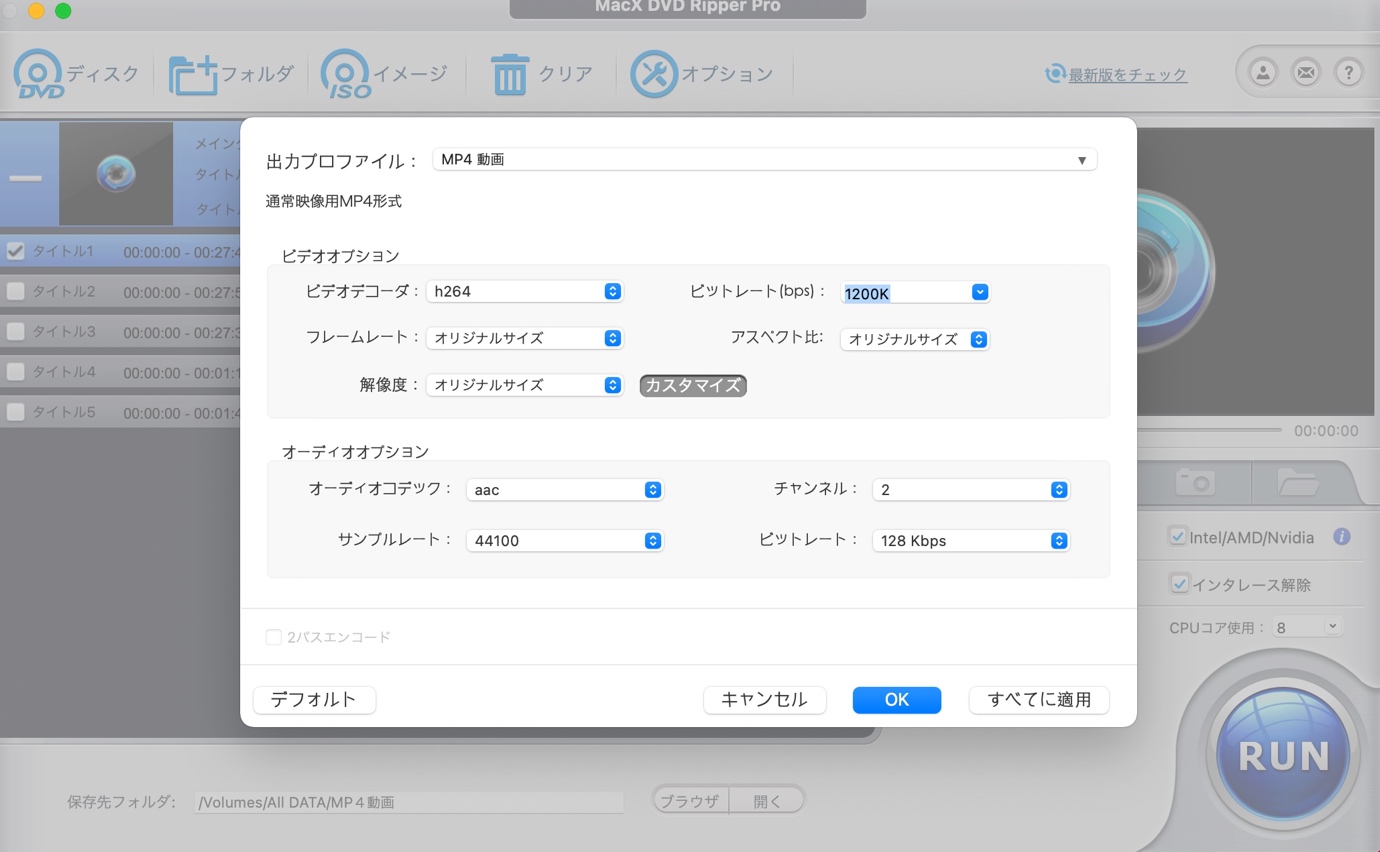Screen dimensions: 1380x852
Task: Click the user account icon
Action: tap(1263, 72)
